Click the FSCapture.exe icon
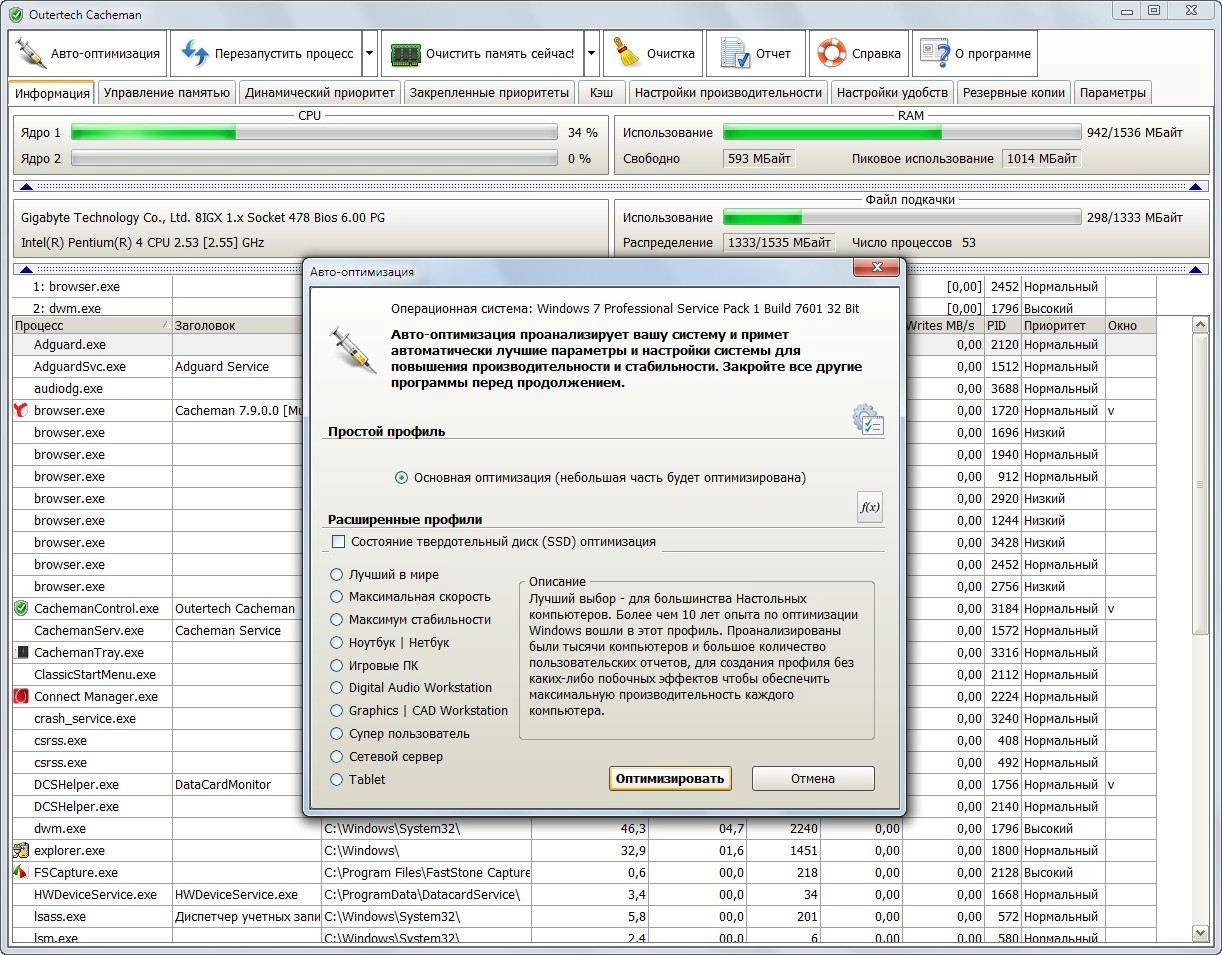The height and width of the screenshot is (955, 1222). [21, 872]
